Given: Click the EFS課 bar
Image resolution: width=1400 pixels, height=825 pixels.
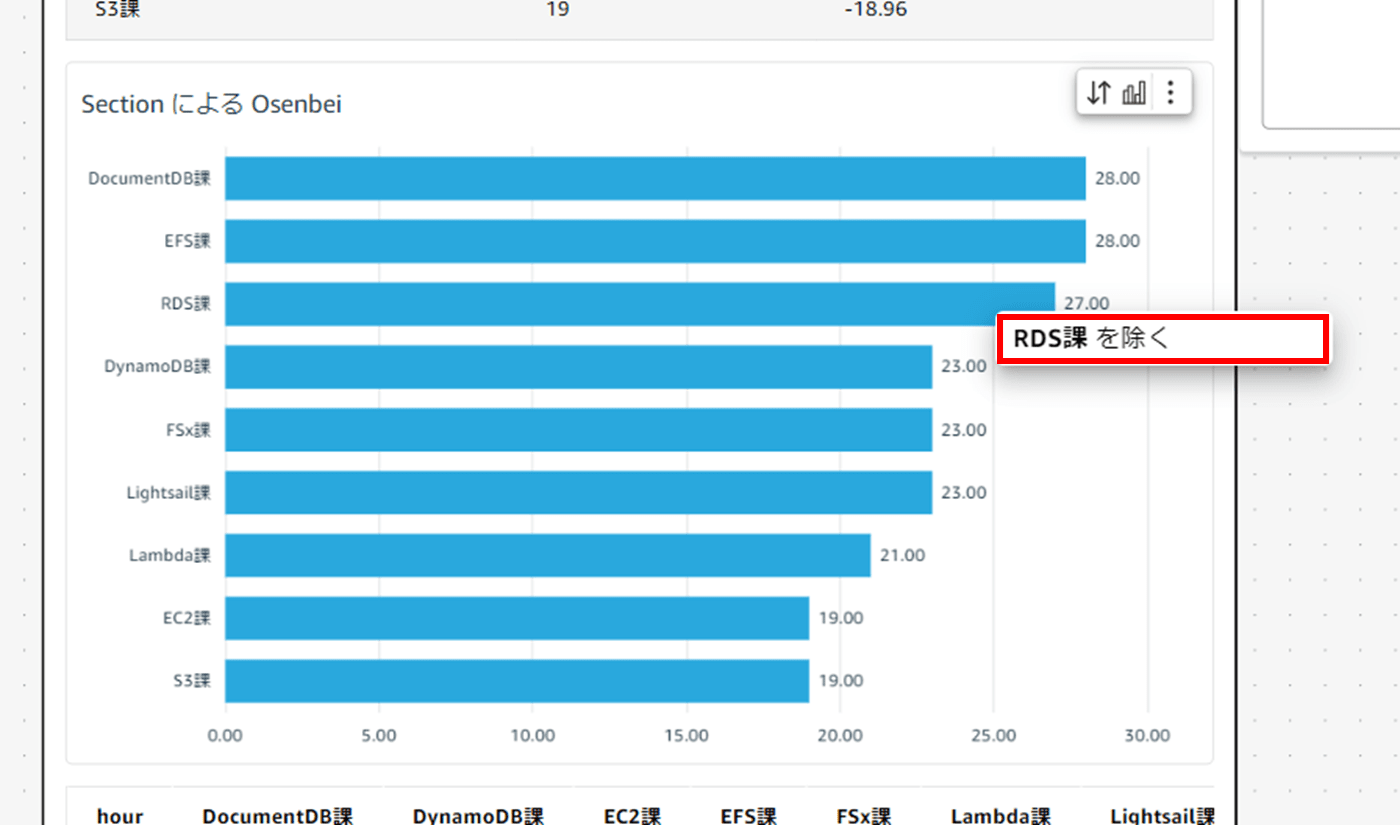Looking at the screenshot, I should pyautogui.click(x=655, y=241).
